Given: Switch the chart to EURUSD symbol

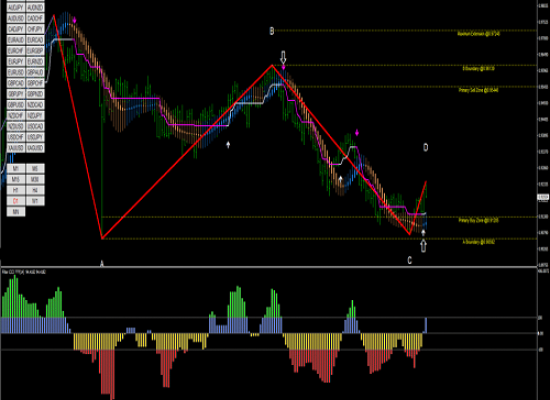Looking at the screenshot, I should tap(16, 72).
